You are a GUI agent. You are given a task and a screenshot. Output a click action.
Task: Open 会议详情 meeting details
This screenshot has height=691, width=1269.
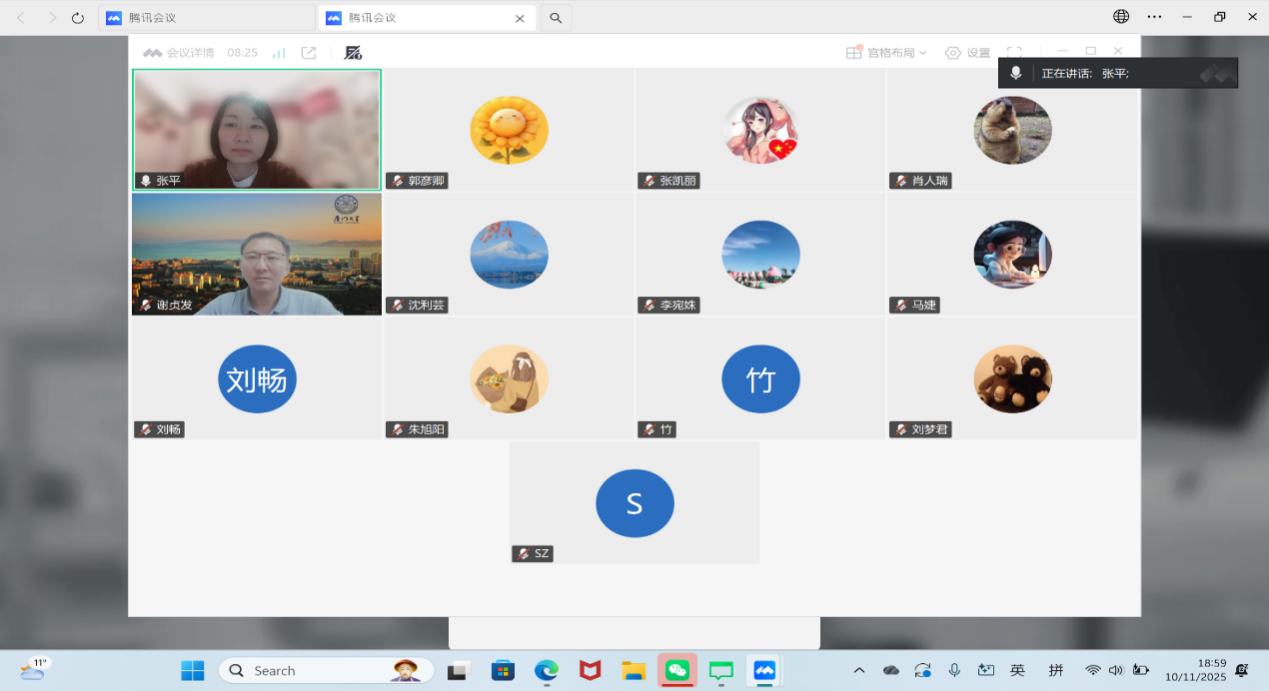pyautogui.click(x=180, y=53)
